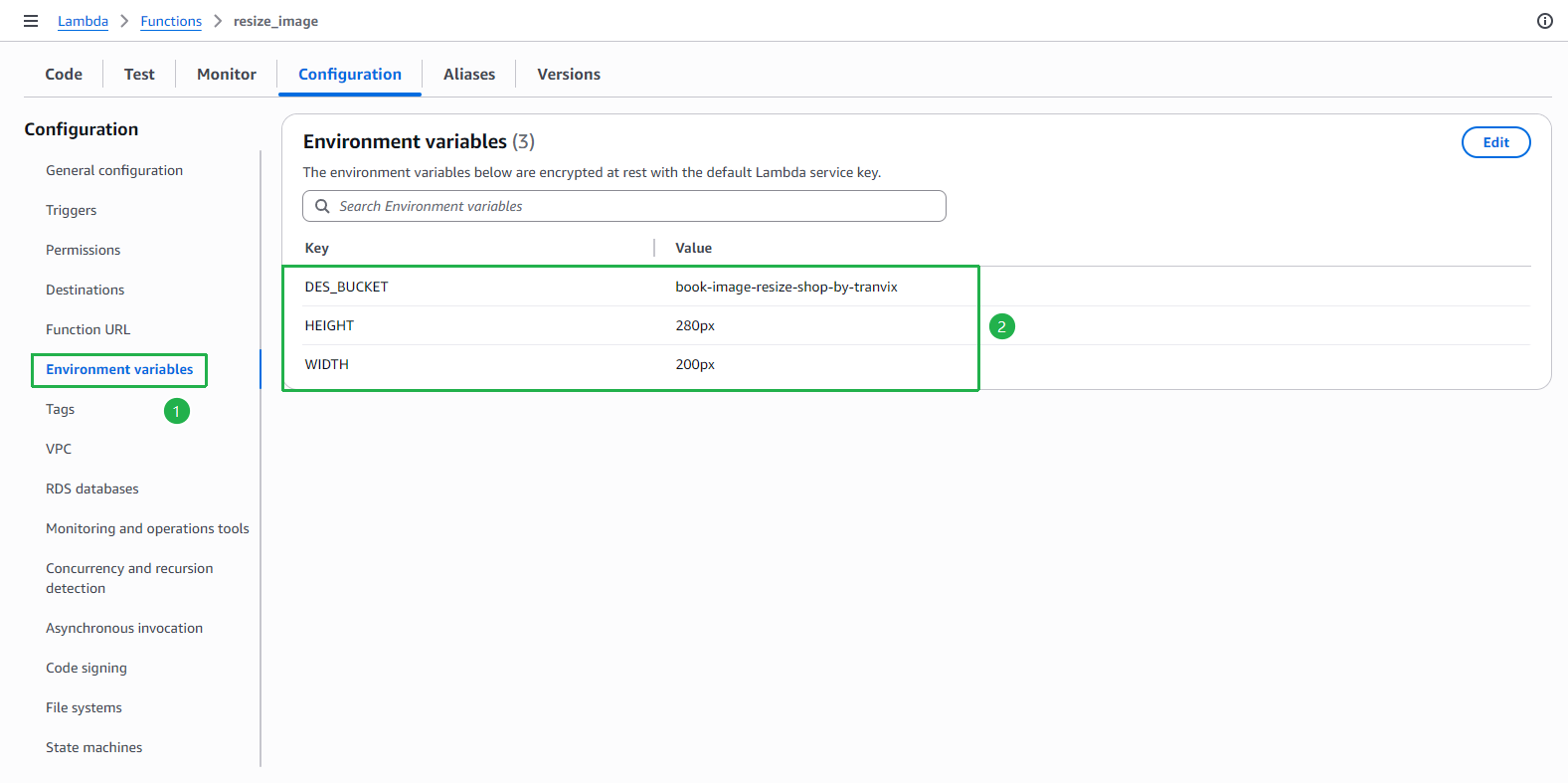Screen dimensions: 1568x783
Task: Focus the Search Environment variables field
Action: [x=623, y=206]
